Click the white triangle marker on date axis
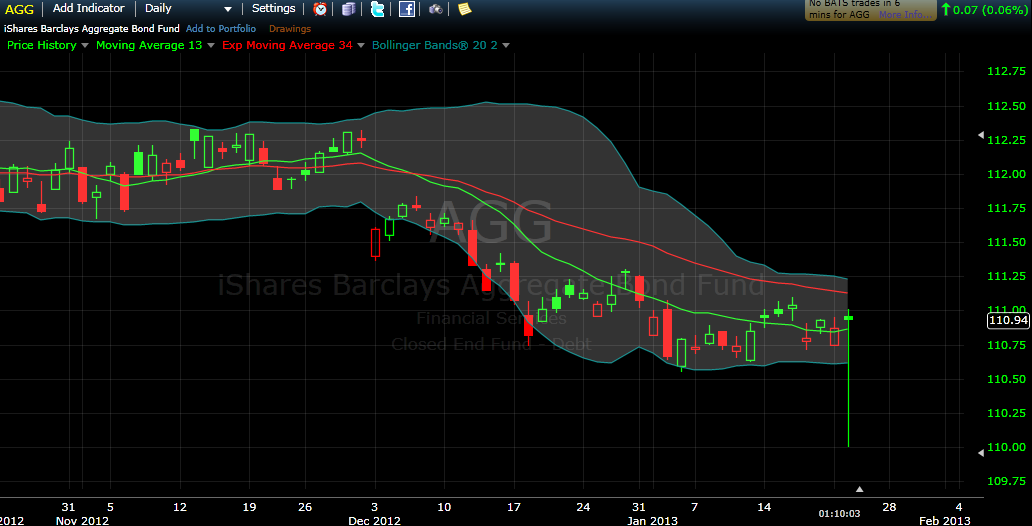Image resolution: width=1032 pixels, height=526 pixels. [x=859, y=489]
